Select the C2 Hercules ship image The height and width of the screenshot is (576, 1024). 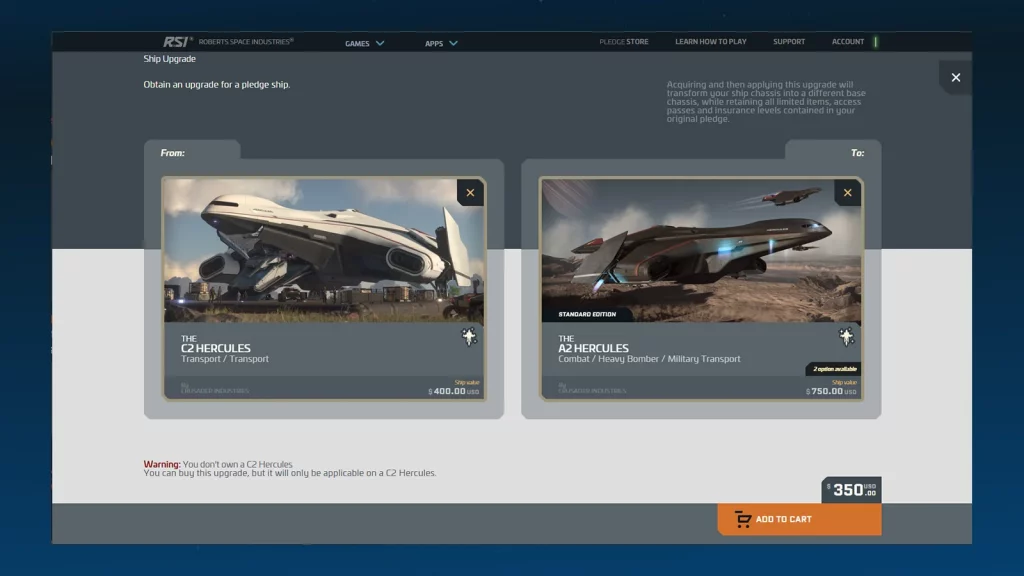[323, 250]
